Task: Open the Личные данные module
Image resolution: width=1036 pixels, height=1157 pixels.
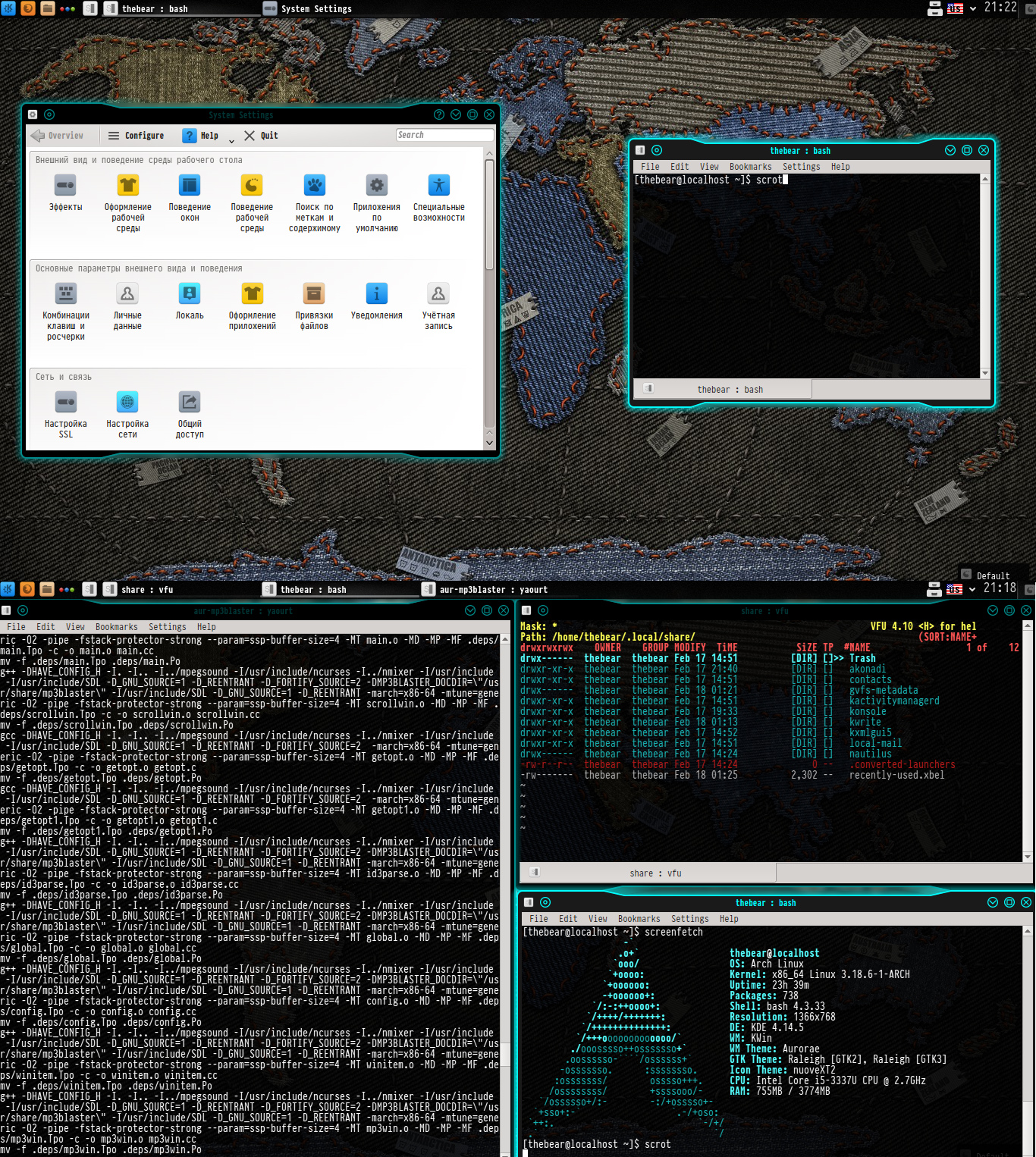Action: pos(127,306)
